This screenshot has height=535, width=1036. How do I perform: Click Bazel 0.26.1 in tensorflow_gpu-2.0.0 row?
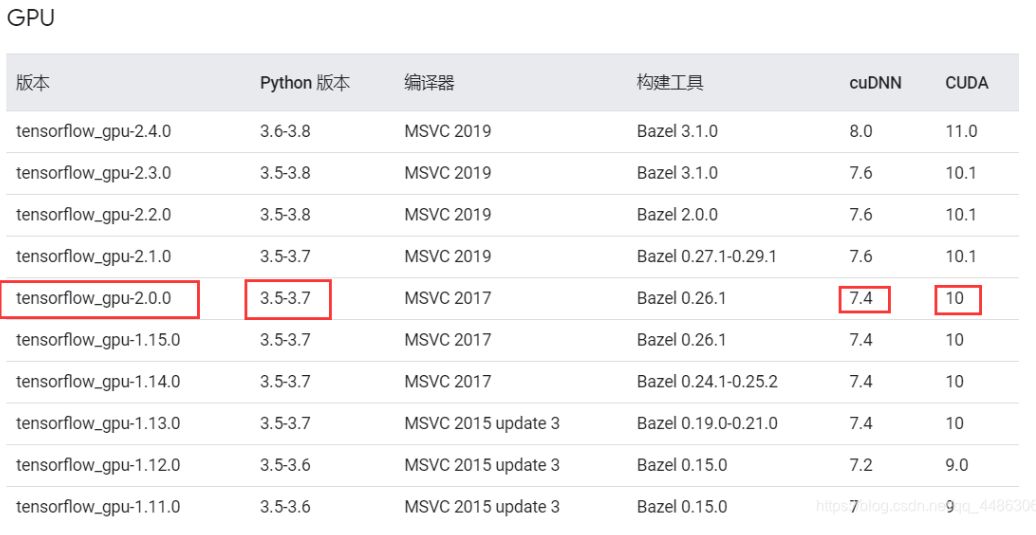pos(681,298)
